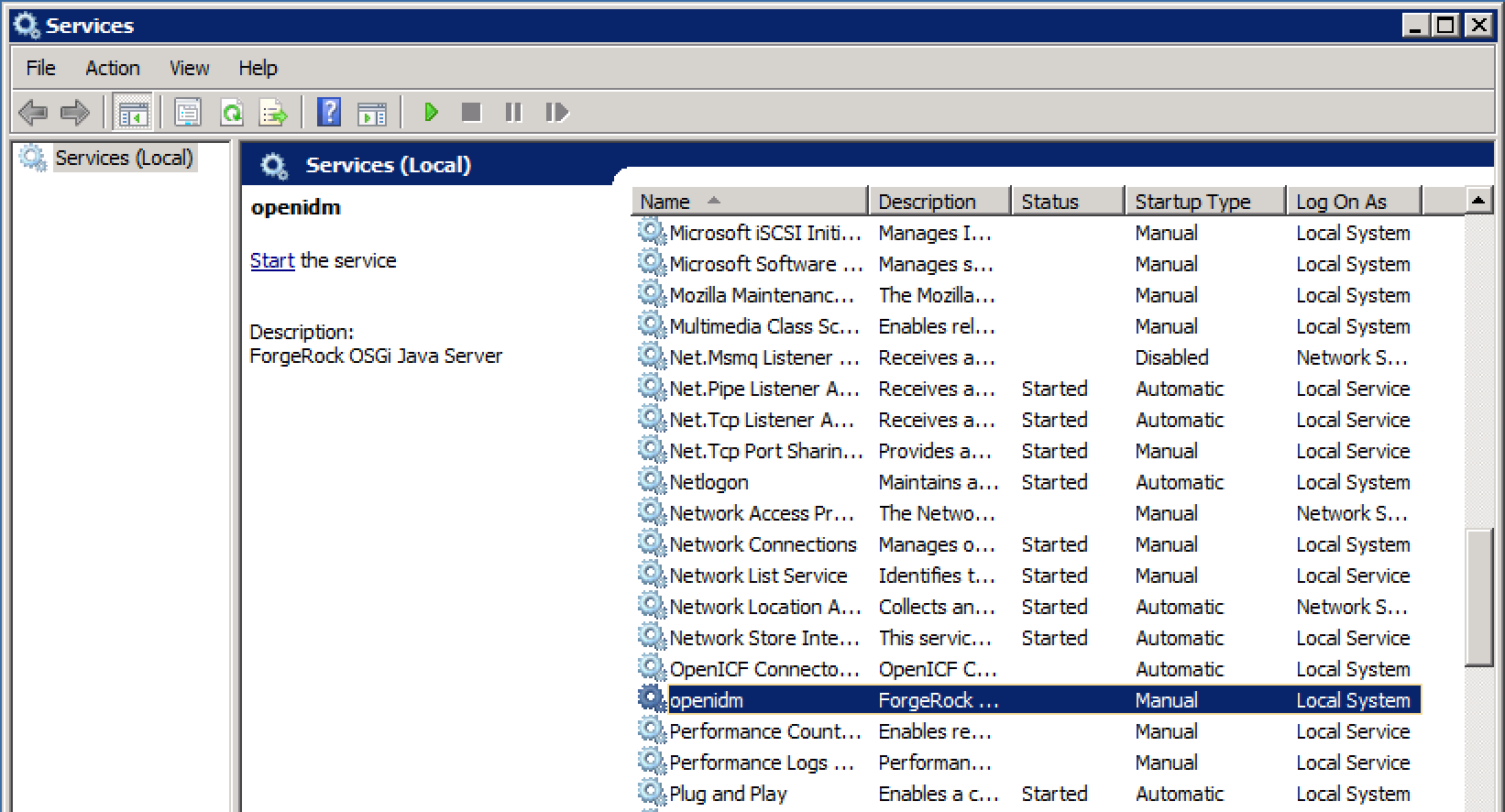This screenshot has height=812, width=1505.
Task: Select the Microsoft iSCSI Initi... service icon
Action: (x=652, y=232)
